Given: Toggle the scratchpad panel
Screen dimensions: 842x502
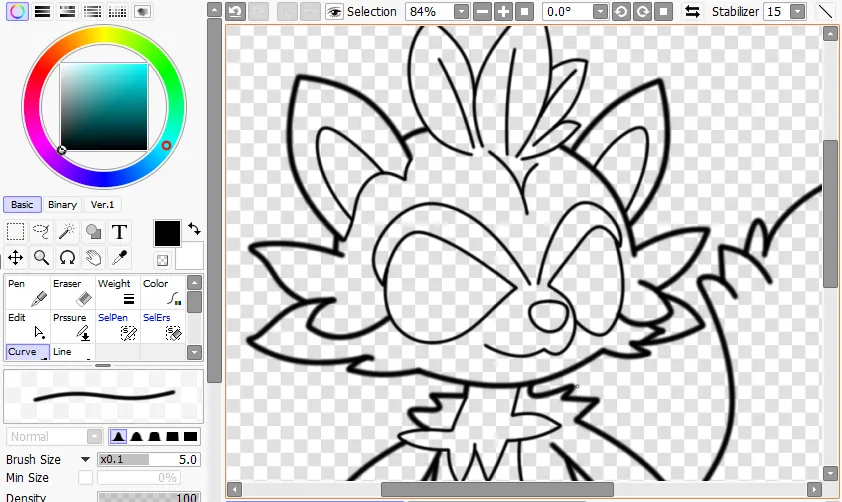Looking at the screenshot, I should pyautogui.click(x=142, y=11).
